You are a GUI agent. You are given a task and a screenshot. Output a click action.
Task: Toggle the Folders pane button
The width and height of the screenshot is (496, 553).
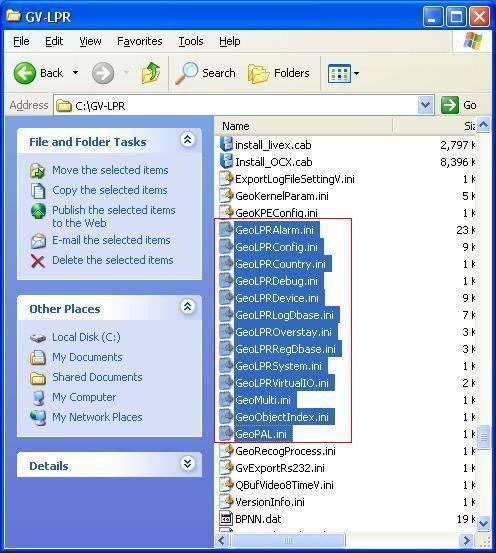[279, 73]
